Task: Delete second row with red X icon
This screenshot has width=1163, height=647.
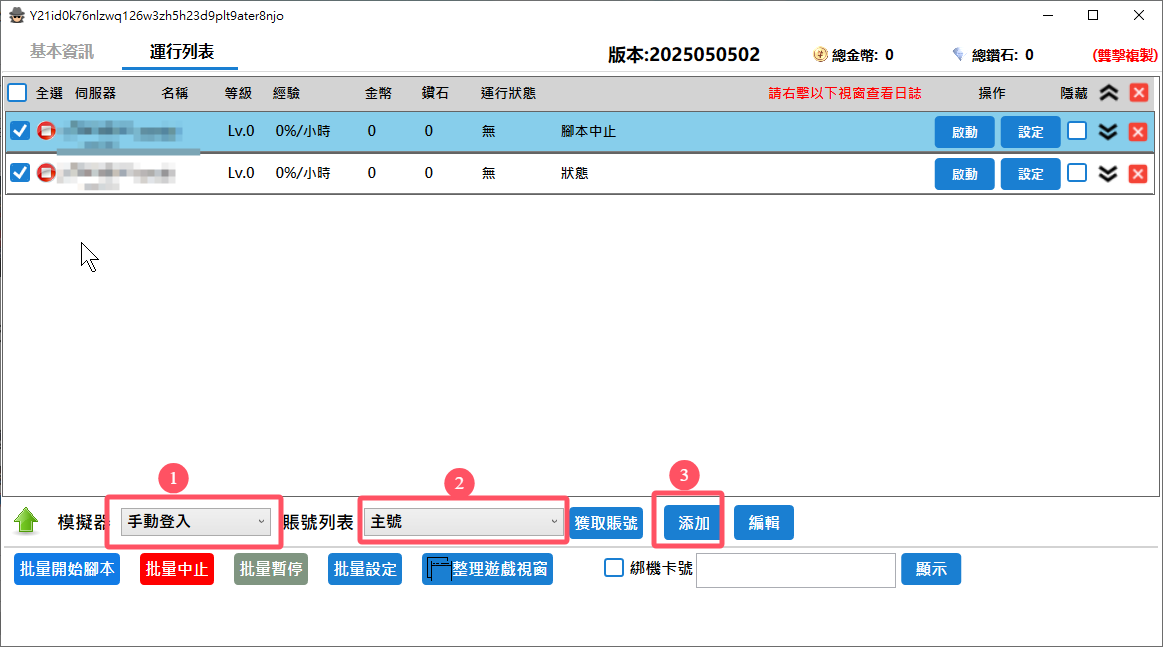Action: [1138, 173]
